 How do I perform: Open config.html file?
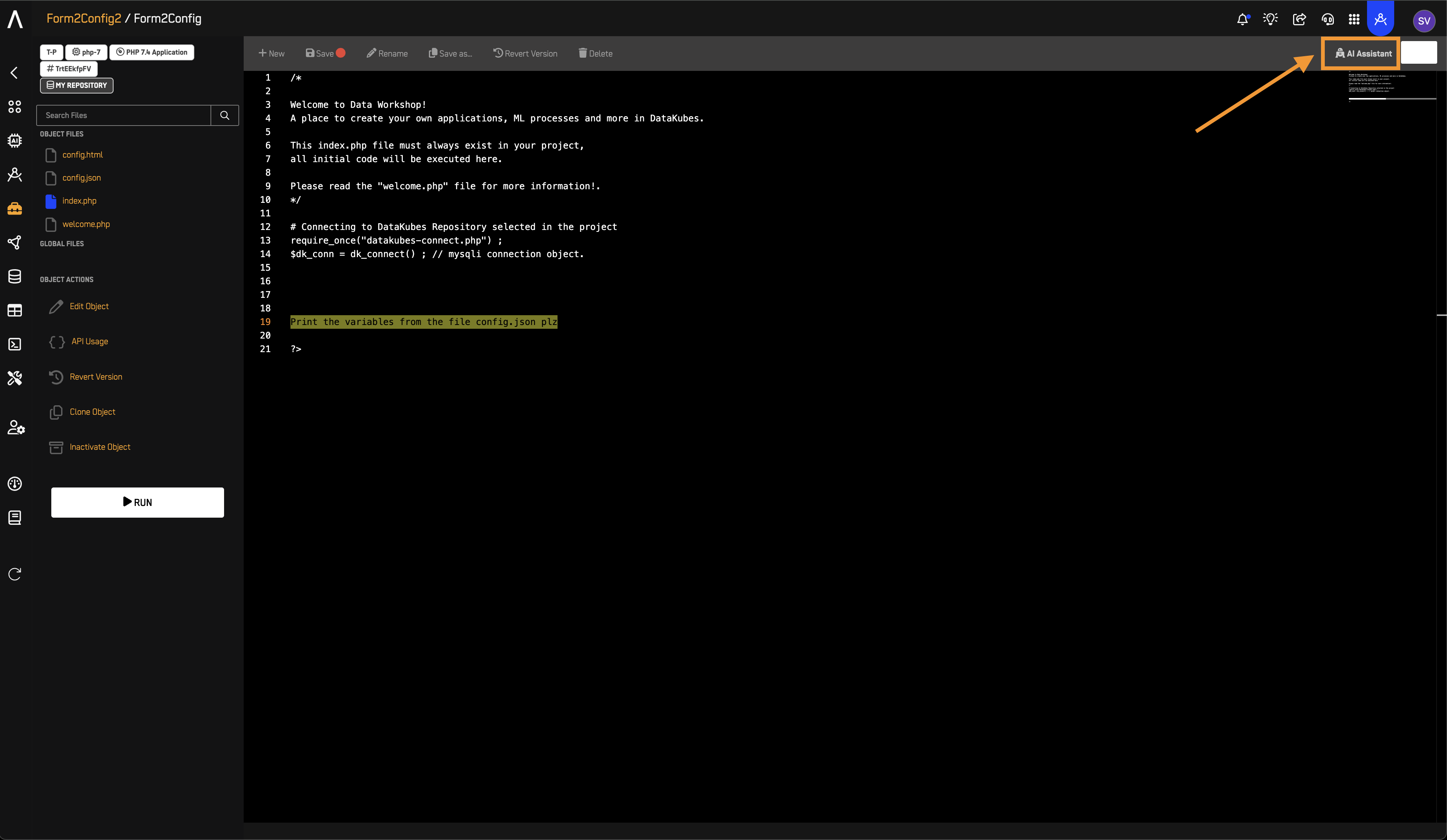tap(83, 155)
